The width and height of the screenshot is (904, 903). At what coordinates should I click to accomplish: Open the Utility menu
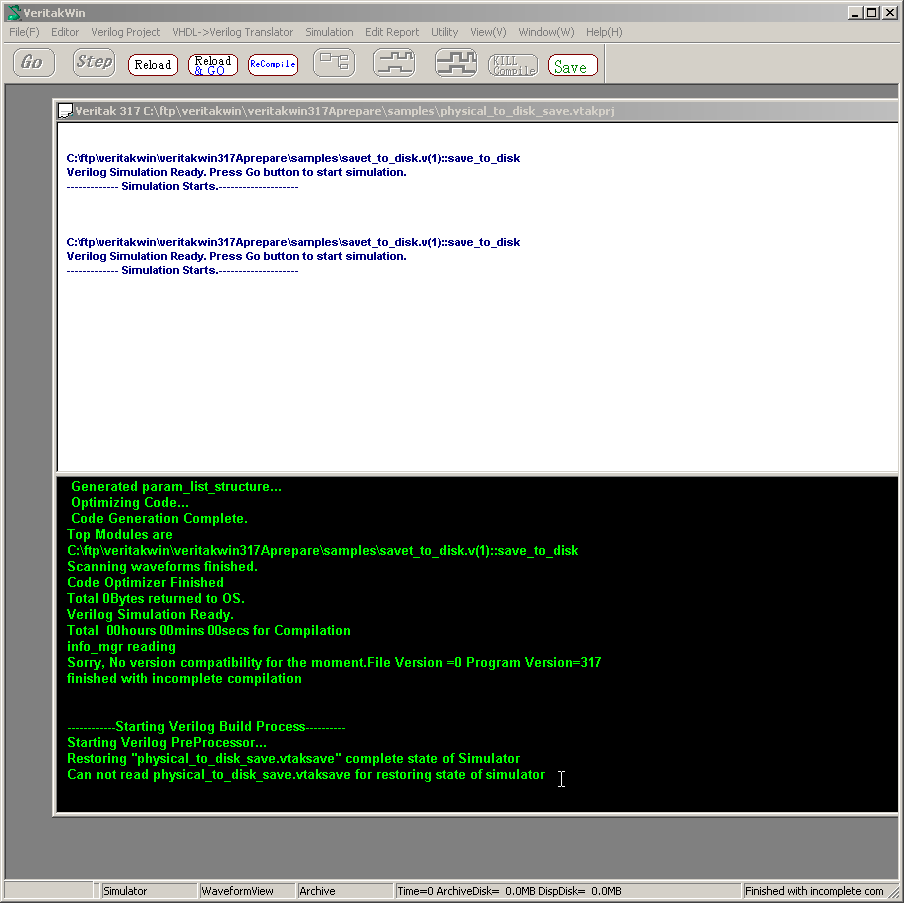click(445, 32)
